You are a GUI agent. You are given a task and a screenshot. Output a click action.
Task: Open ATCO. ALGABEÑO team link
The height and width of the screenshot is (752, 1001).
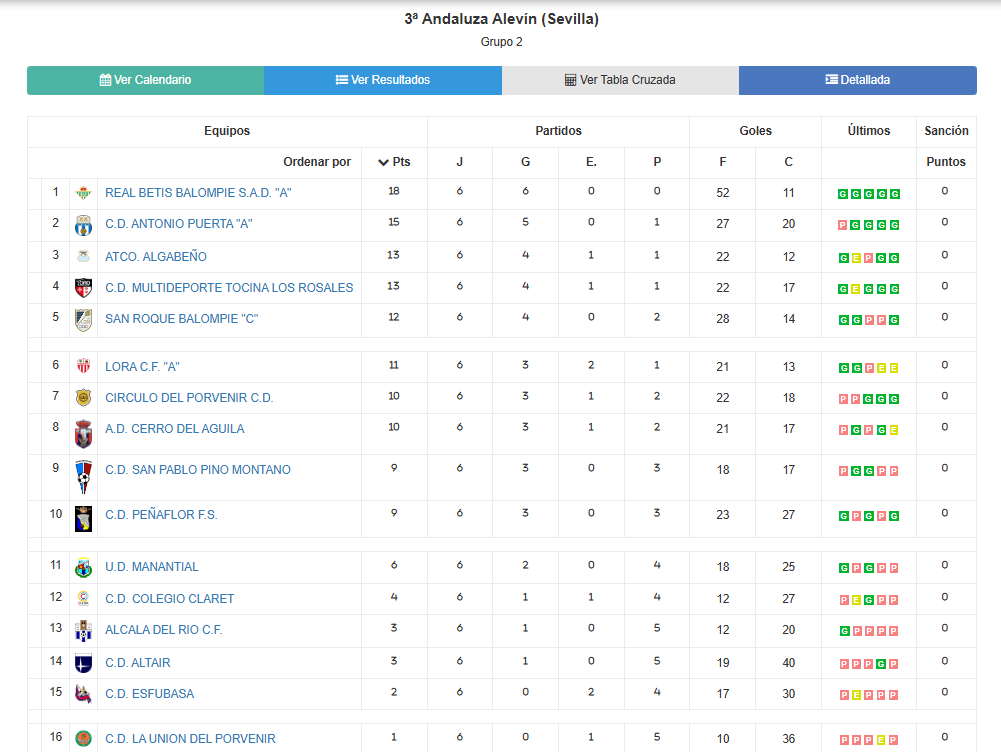156,257
